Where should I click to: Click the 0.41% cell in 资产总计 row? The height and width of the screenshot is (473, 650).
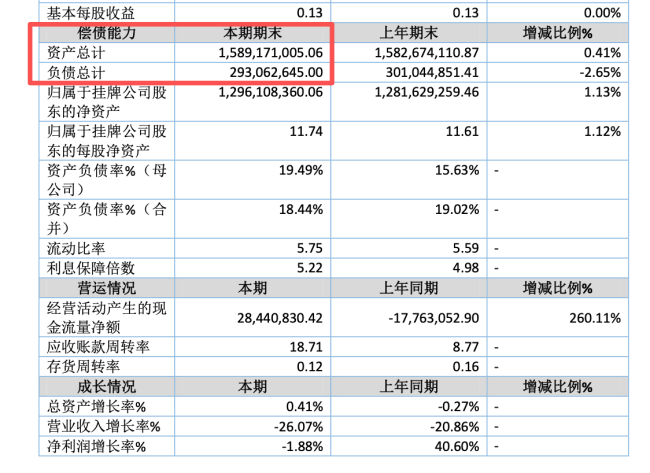(602, 53)
